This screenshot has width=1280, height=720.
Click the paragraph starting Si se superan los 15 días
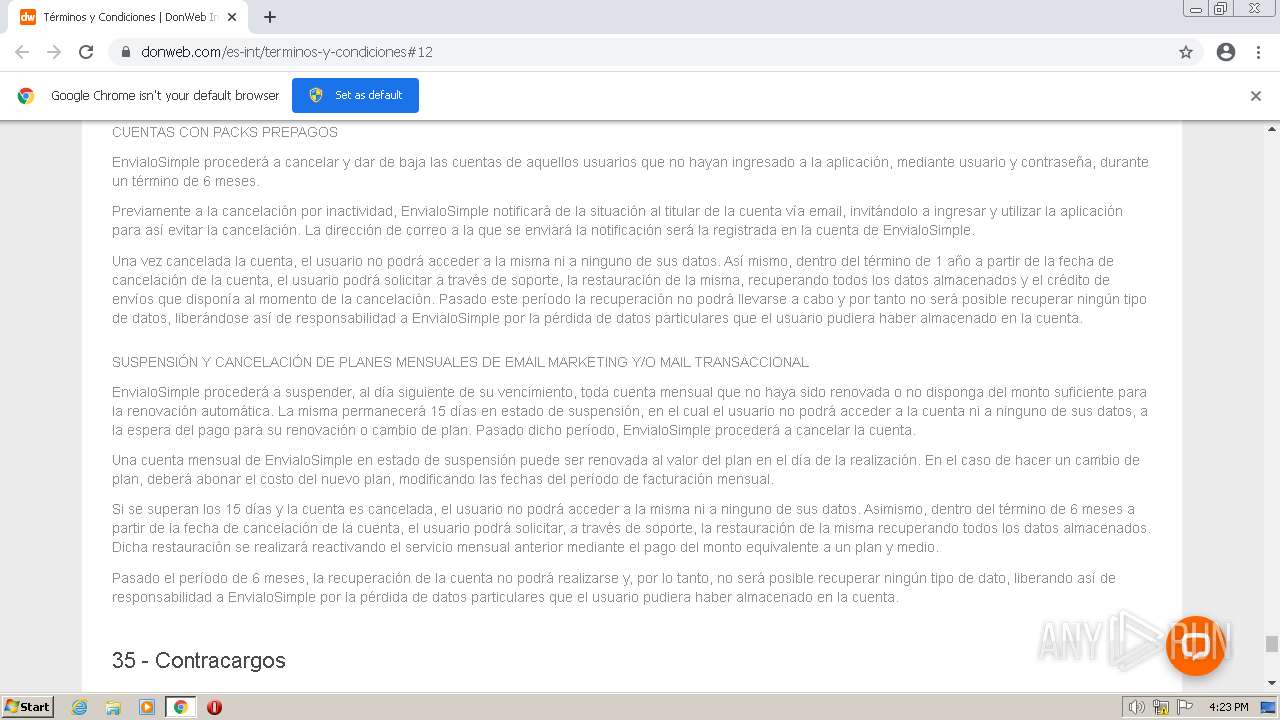631,528
